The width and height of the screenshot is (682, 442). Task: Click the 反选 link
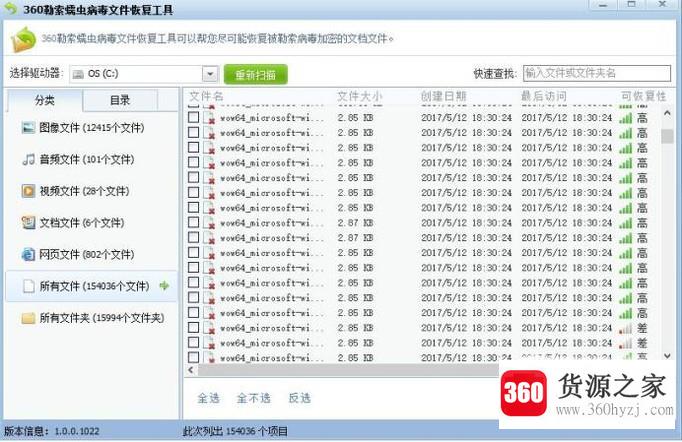pyautogui.click(x=300, y=398)
